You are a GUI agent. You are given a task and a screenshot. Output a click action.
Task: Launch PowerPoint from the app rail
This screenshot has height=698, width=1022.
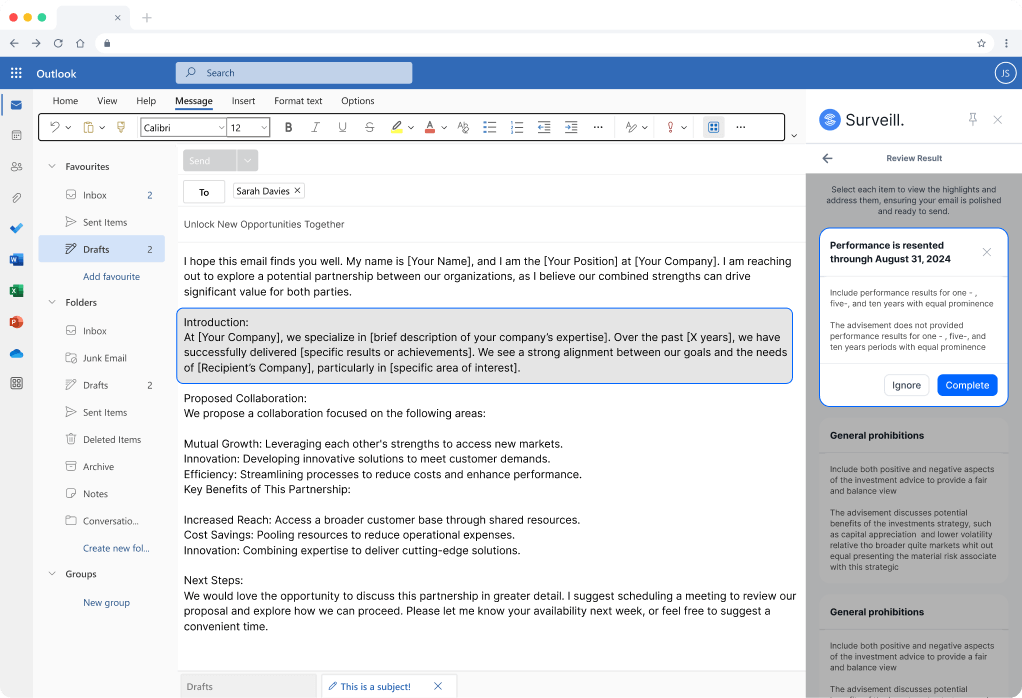16,322
